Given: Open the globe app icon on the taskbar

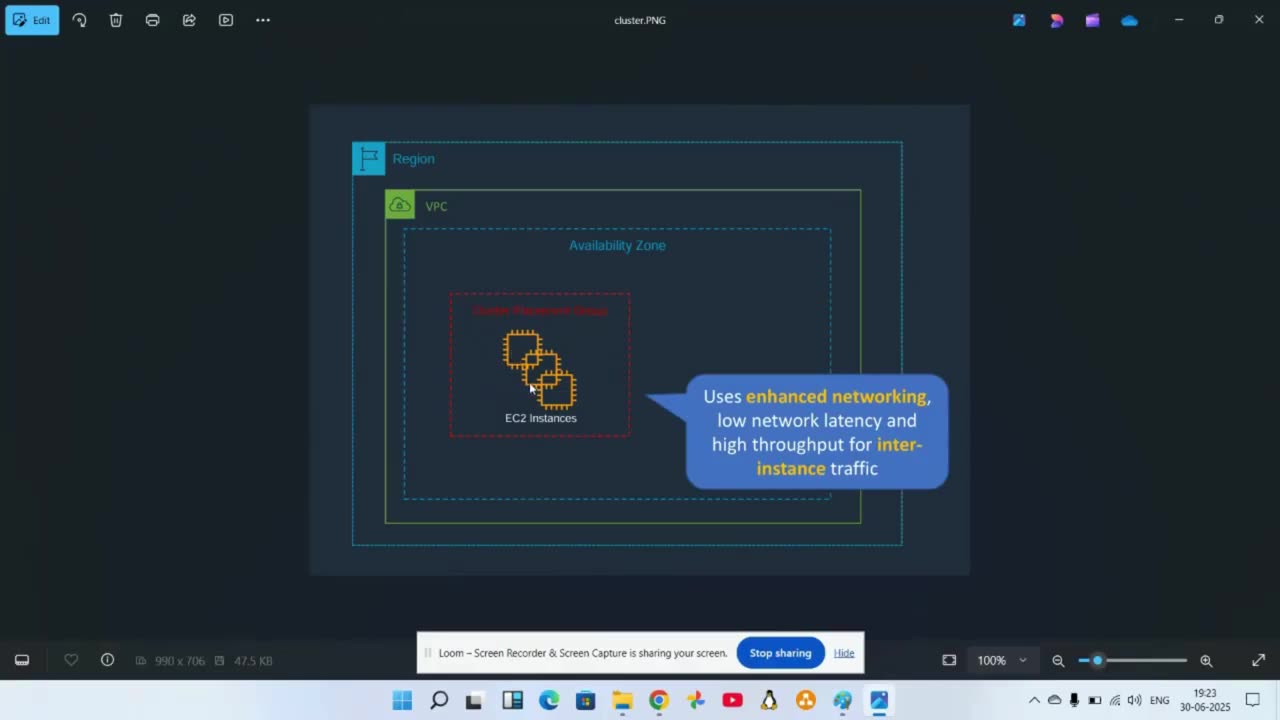Looking at the screenshot, I should click(842, 700).
